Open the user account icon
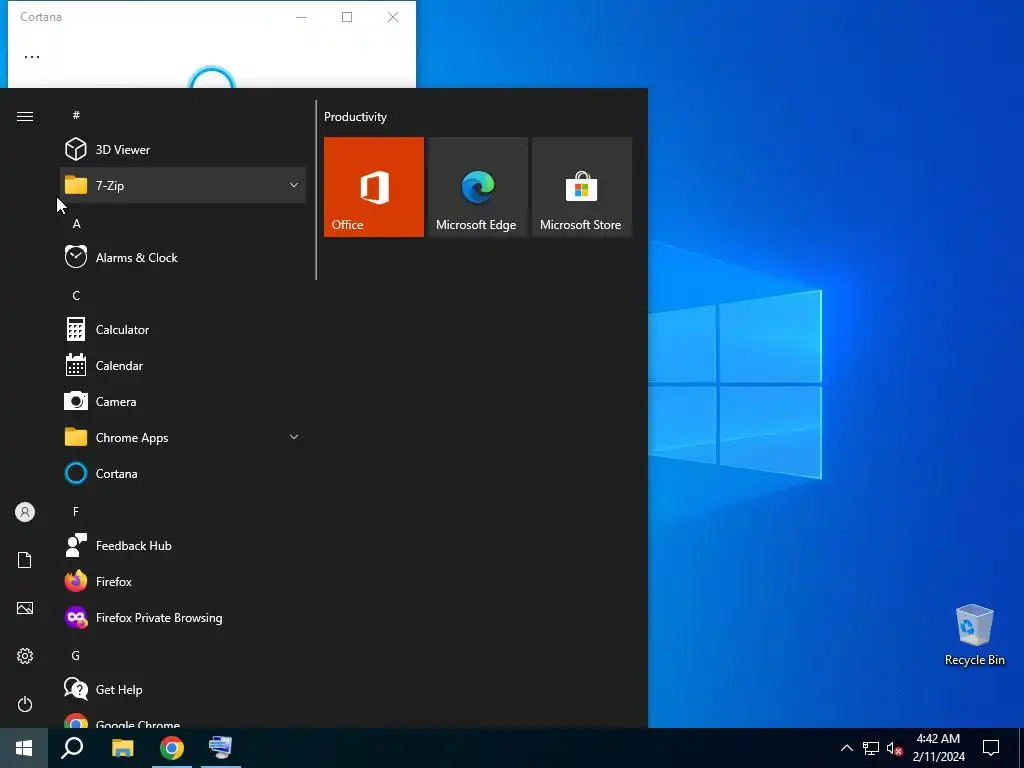The height and width of the screenshot is (768, 1024). [25, 512]
